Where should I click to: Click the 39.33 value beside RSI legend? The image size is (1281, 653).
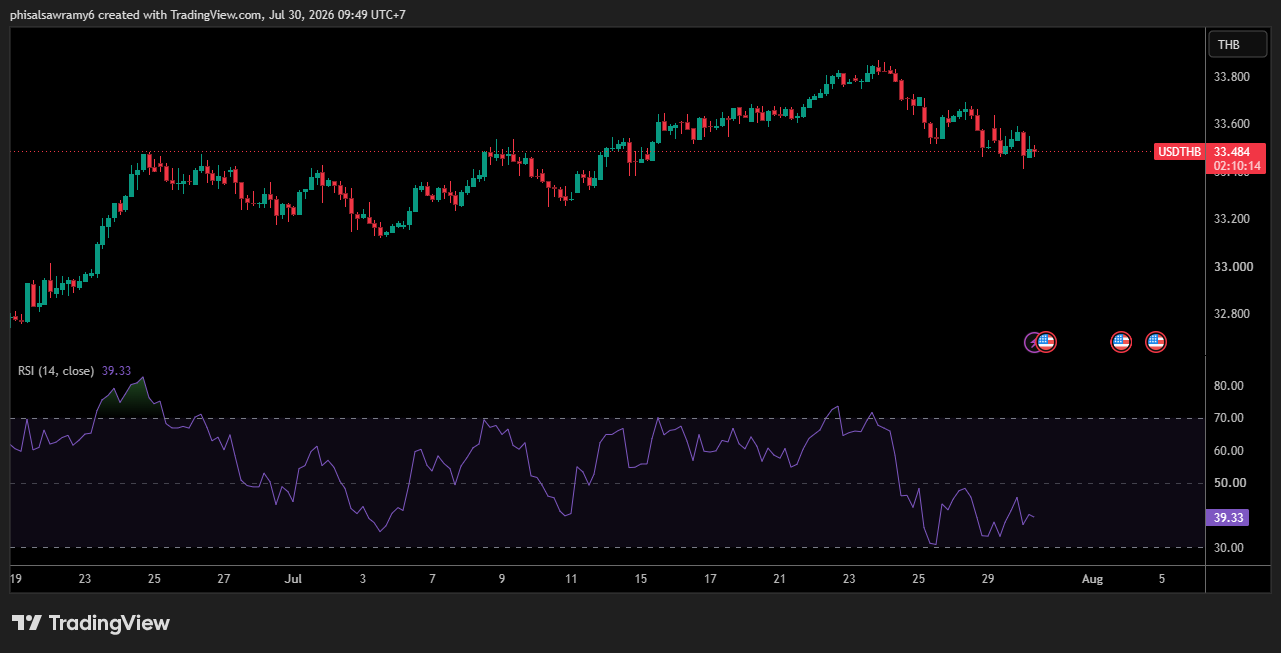[117, 370]
